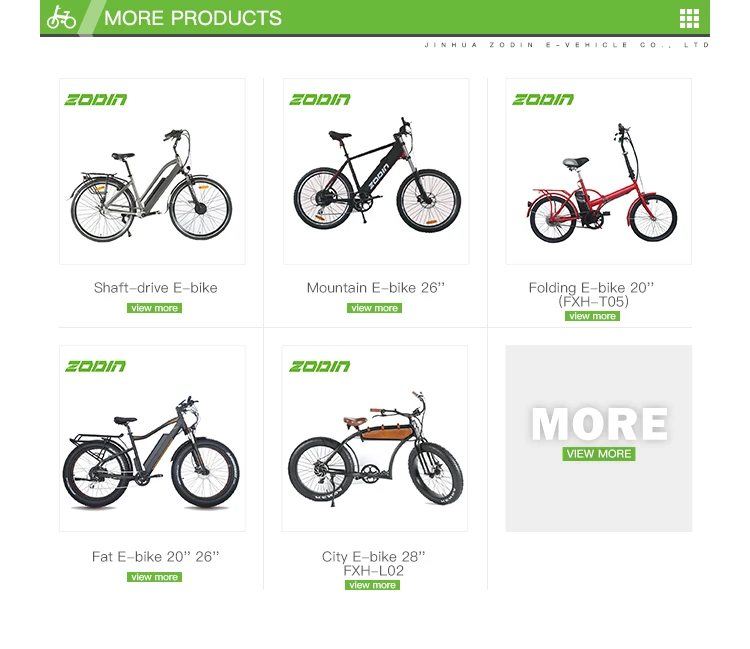Click view more under City E-bike FXH-L02
The height and width of the screenshot is (649, 750).
coord(372,585)
